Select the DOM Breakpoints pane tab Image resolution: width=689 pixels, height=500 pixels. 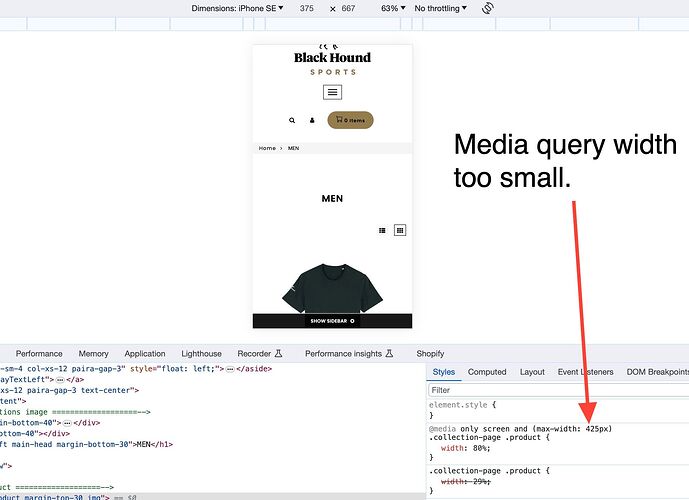tap(657, 372)
